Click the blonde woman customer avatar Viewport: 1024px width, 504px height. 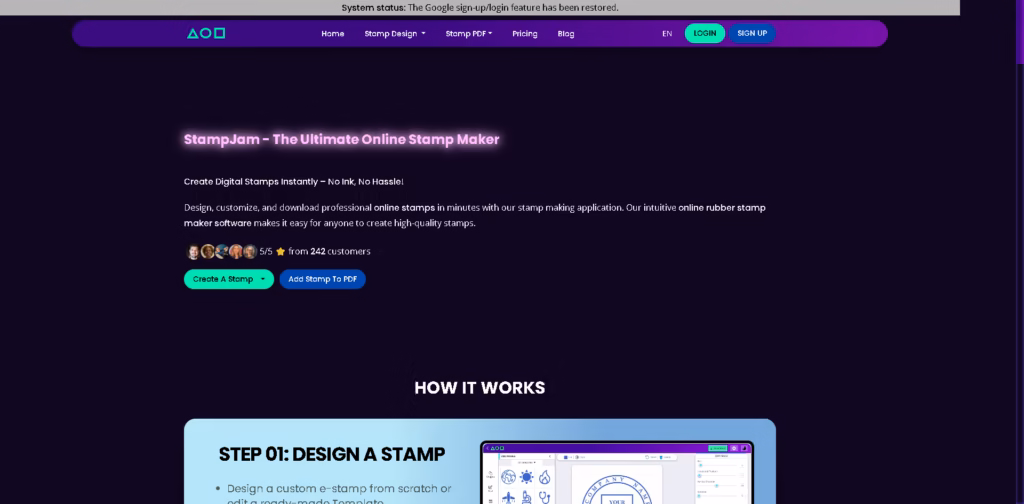click(236, 251)
